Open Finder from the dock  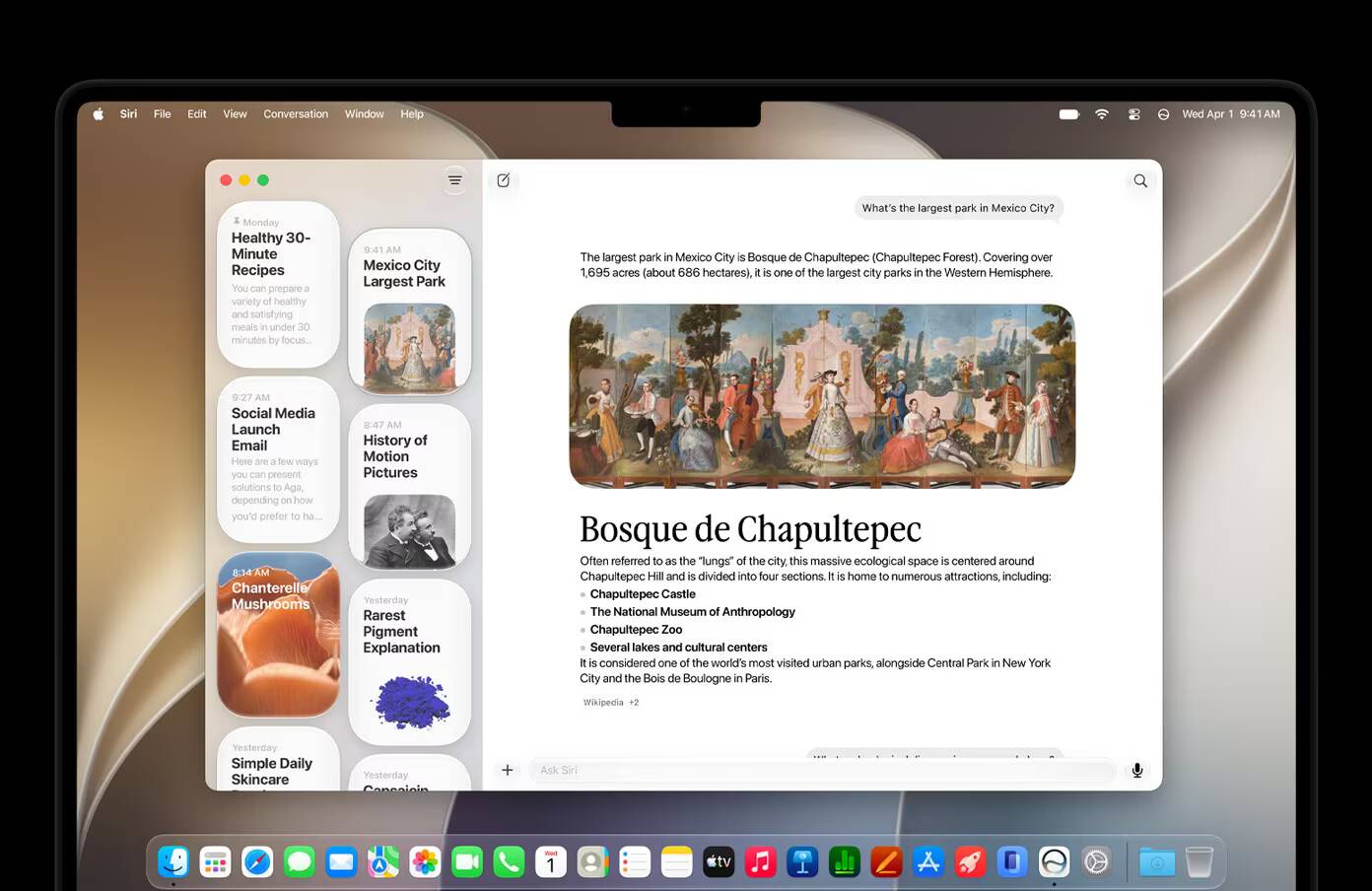pos(173,862)
